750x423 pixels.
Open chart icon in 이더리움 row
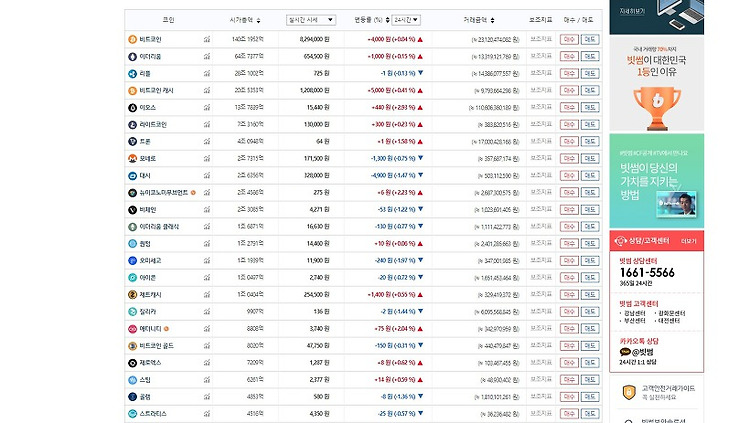tap(207, 56)
